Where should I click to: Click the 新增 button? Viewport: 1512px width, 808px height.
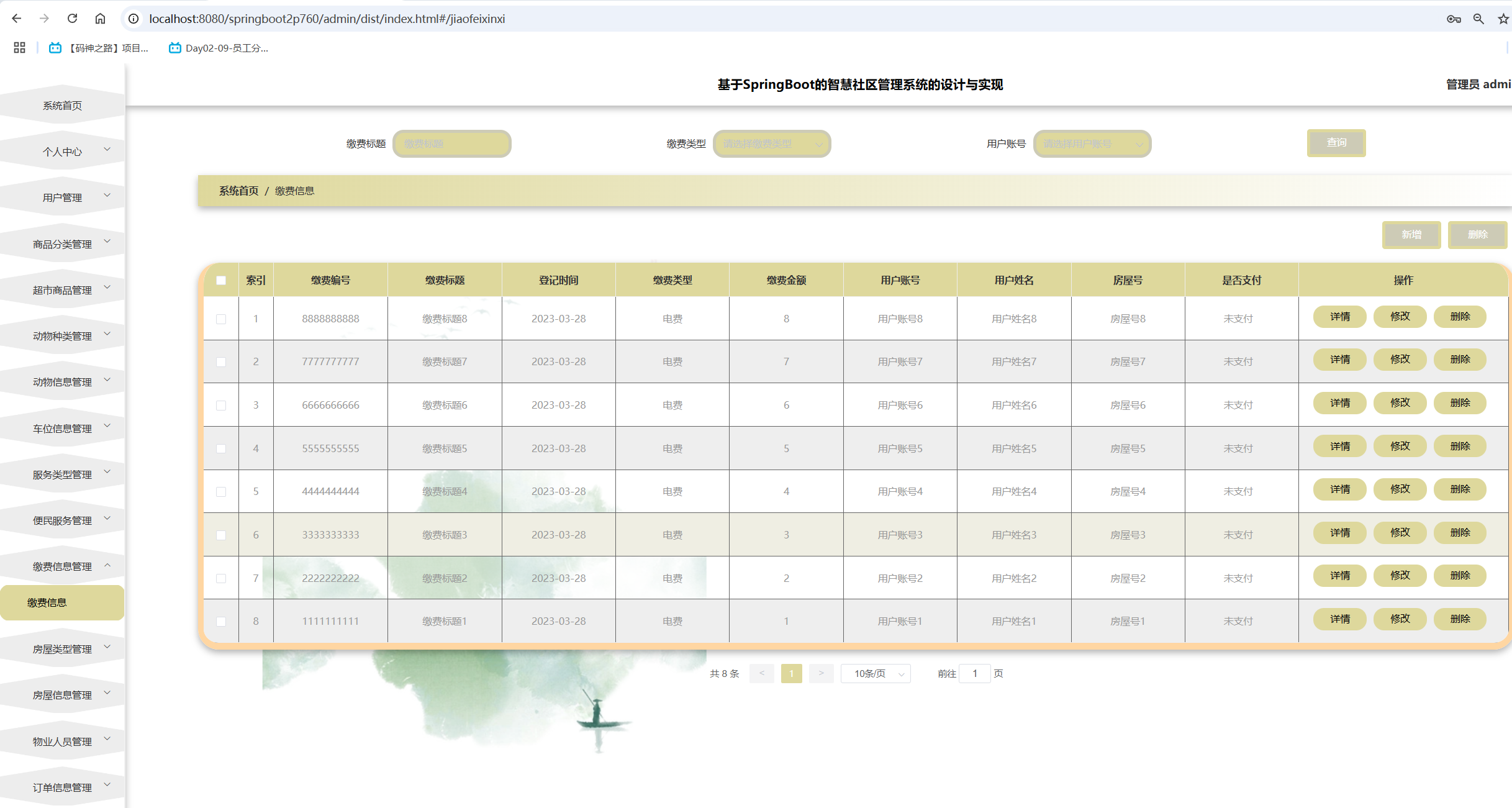(x=1411, y=235)
